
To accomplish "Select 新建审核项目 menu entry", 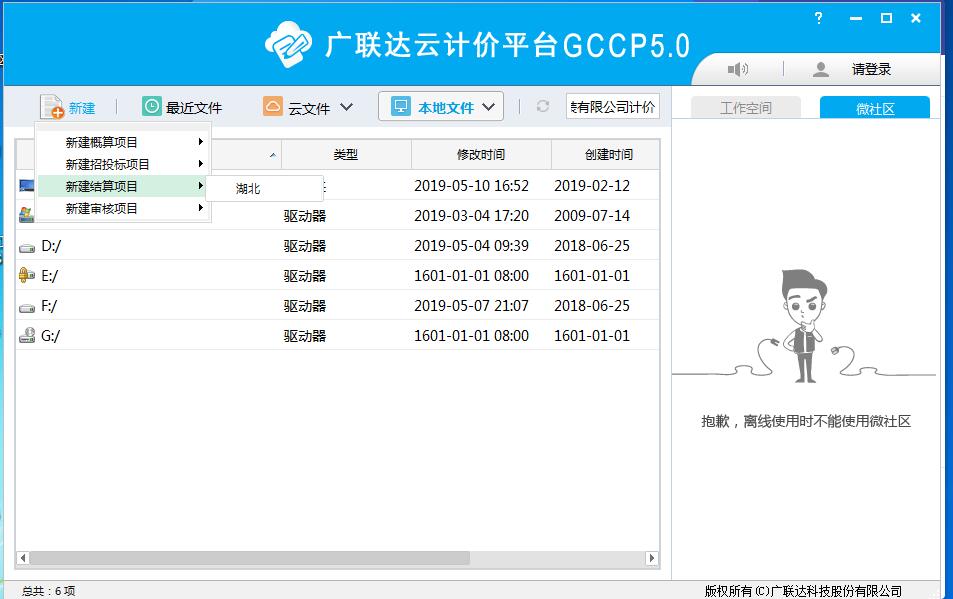I will (x=123, y=208).
